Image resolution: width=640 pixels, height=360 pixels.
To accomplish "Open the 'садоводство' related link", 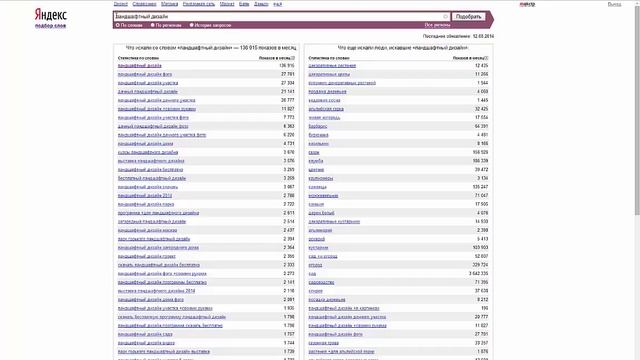I will pyautogui.click(x=321, y=282).
